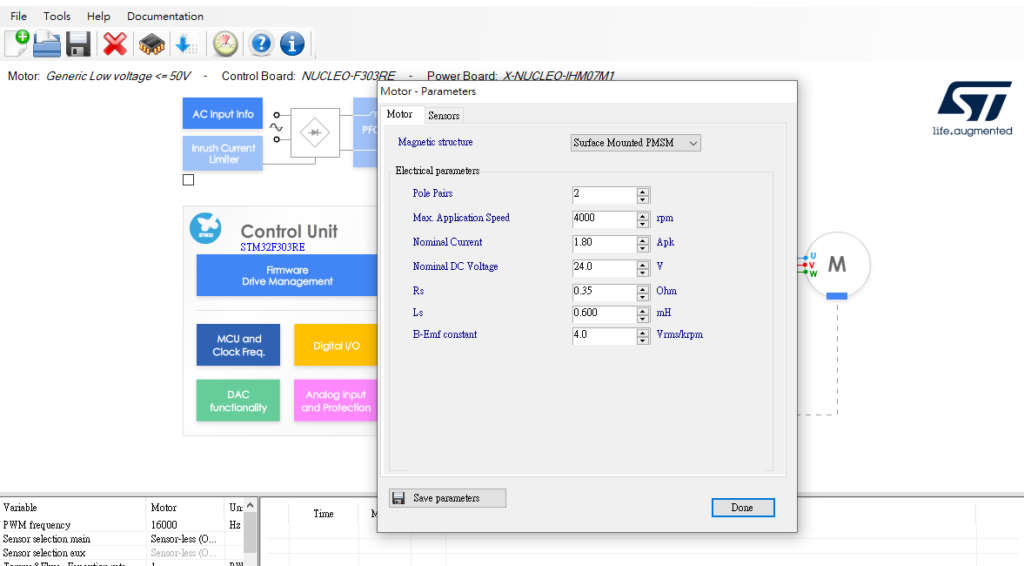Switch to the Motor tab
Screen dimensions: 1024x566
click(x=400, y=114)
